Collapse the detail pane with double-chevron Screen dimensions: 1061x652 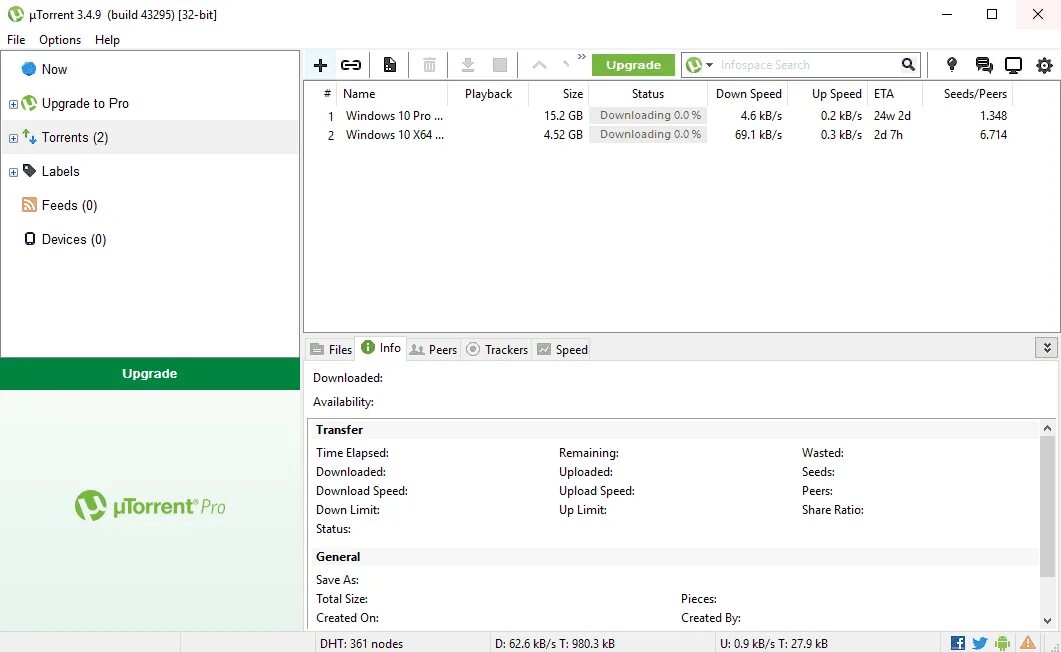[x=1047, y=348]
